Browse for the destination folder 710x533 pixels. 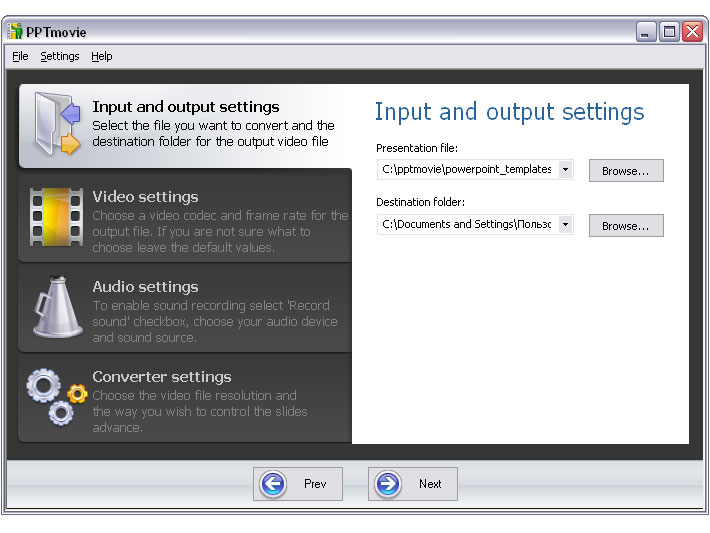click(x=626, y=226)
